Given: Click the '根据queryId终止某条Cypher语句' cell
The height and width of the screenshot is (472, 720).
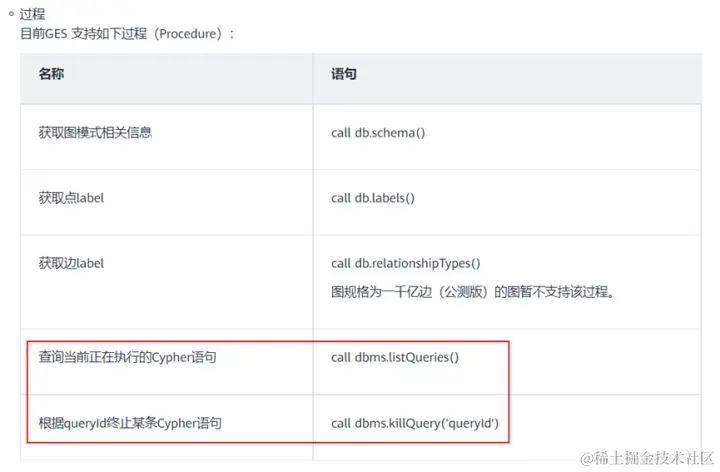Looking at the screenshot, I should click(130, 423).
